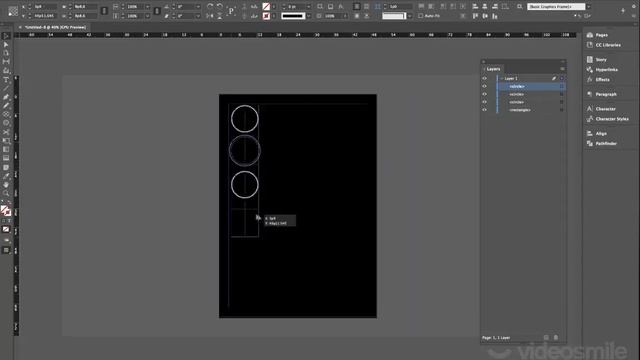This screenshot has width=640, height=360.
Task: Select the Gap tool
Action: click(x=6, y=62)
